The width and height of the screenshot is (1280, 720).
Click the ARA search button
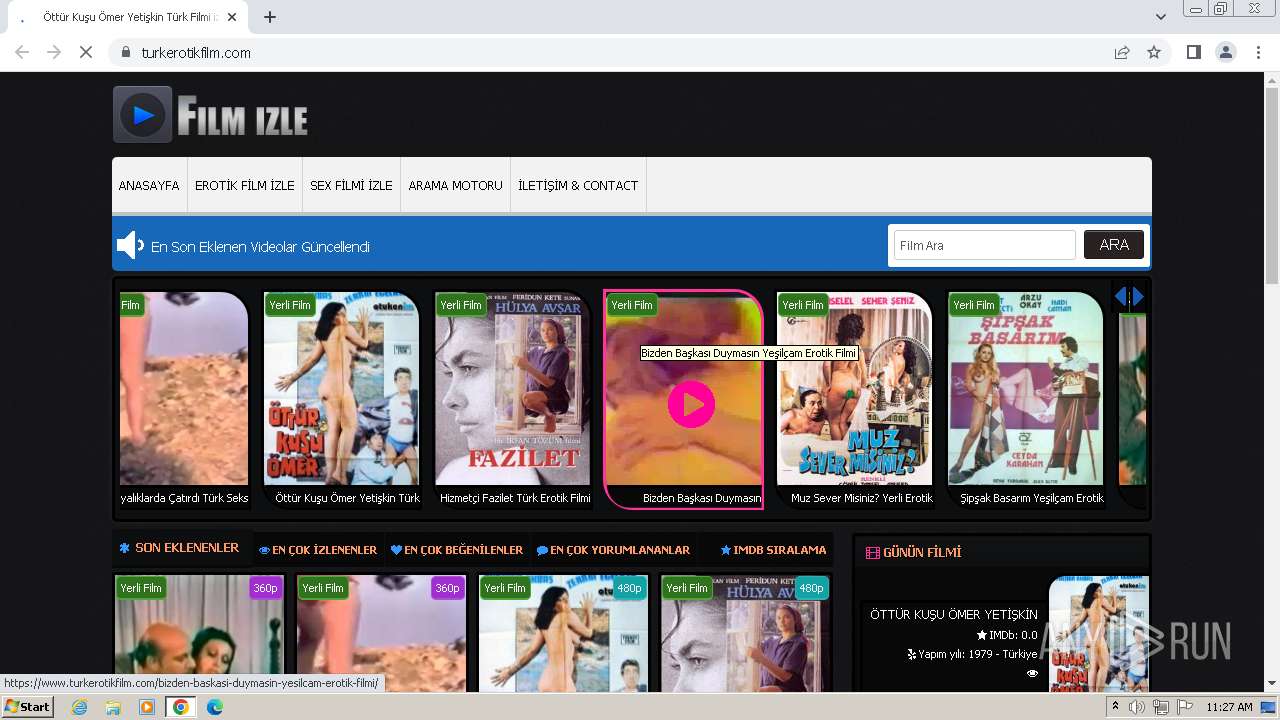(1114, 245)
